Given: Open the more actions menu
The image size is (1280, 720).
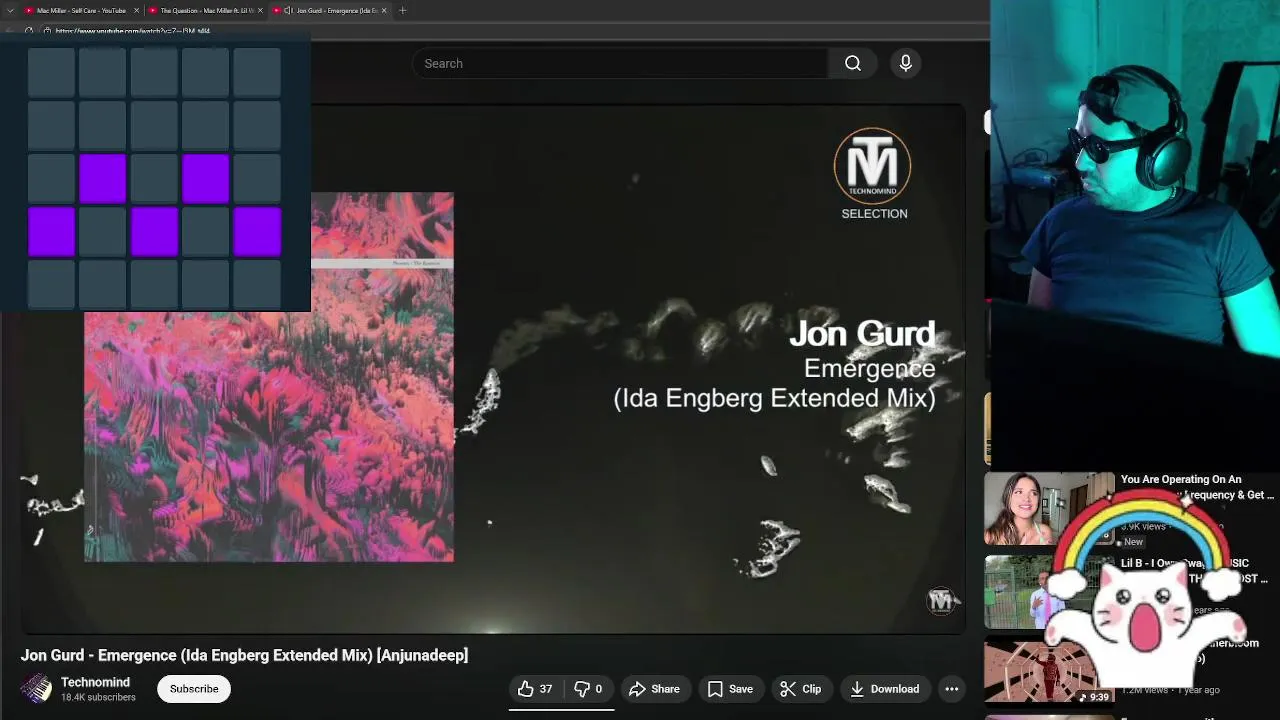Looking at the screenshot, I should coord(952,689).
